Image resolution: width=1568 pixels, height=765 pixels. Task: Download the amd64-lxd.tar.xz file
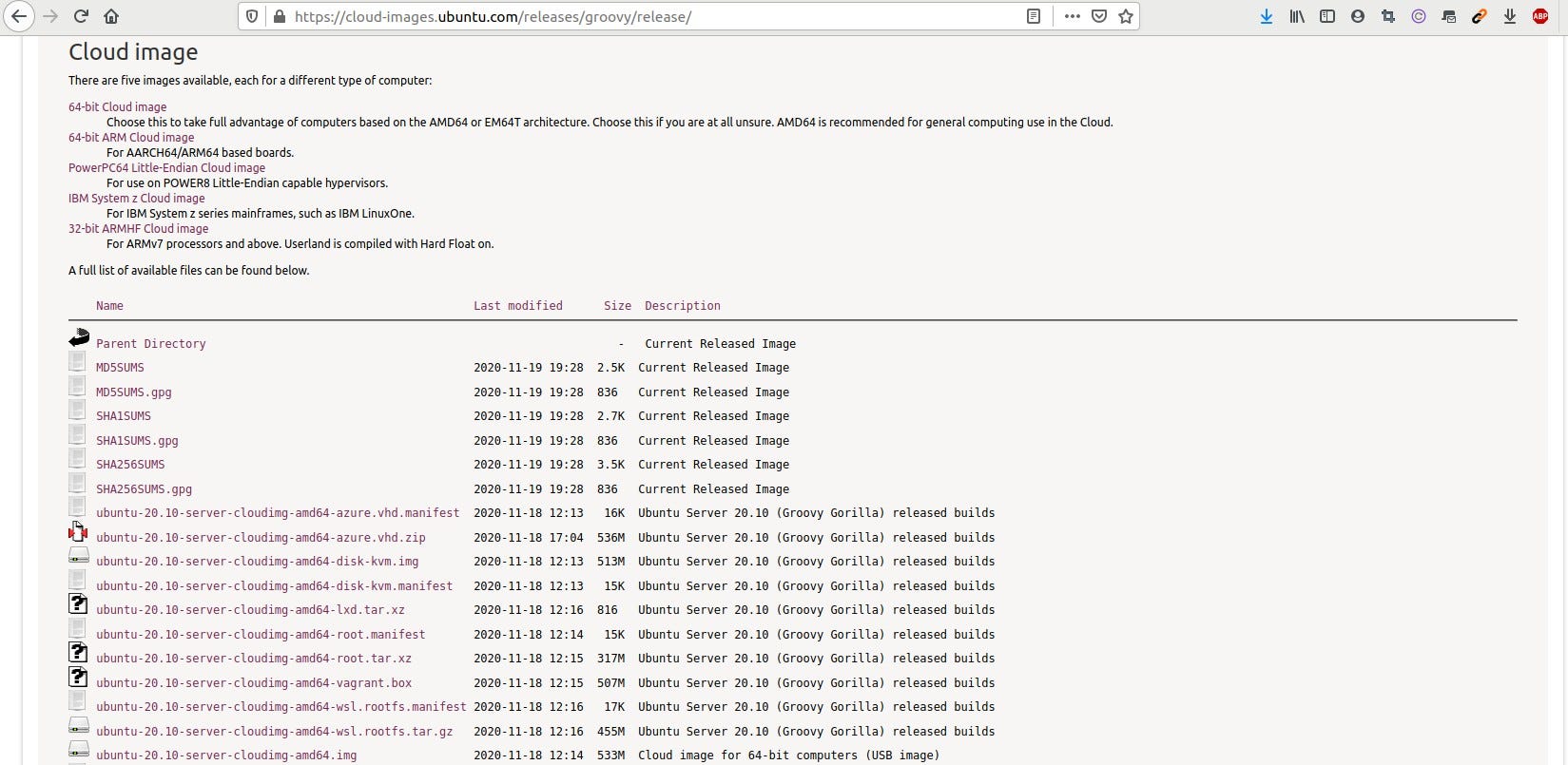(250, 610)
